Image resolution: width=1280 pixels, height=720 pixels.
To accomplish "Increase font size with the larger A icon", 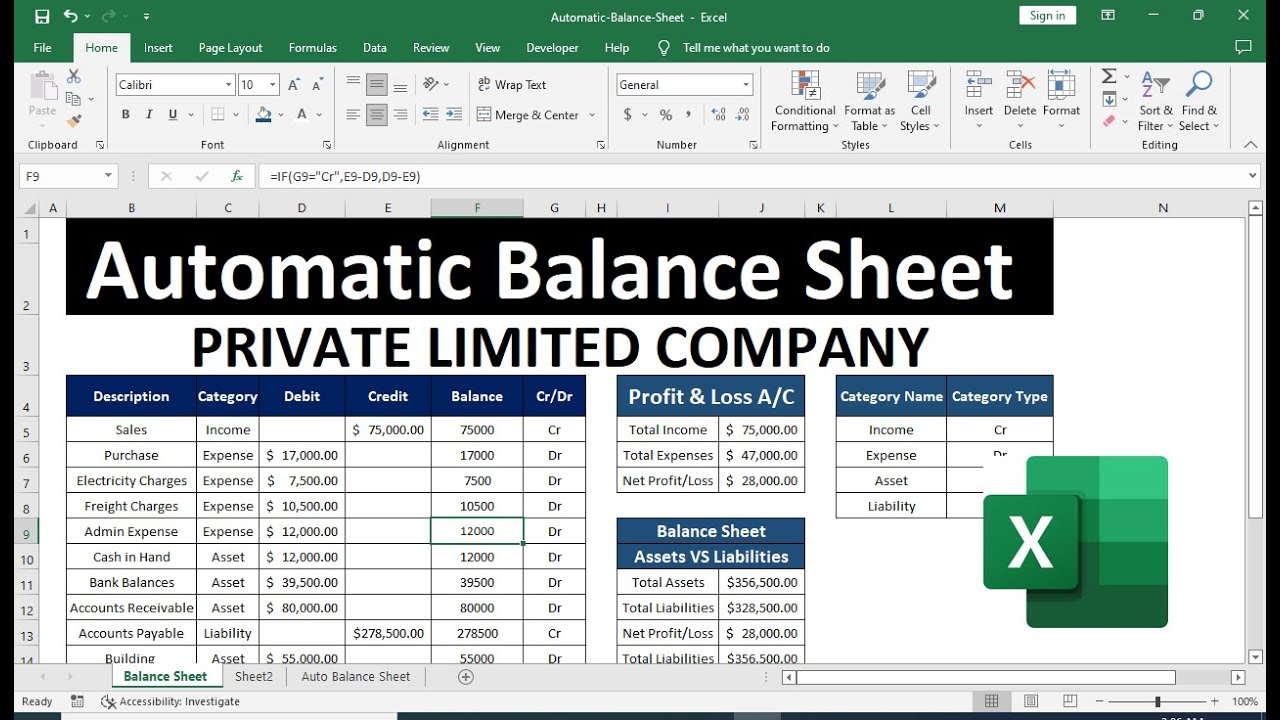I will [294, 85].
